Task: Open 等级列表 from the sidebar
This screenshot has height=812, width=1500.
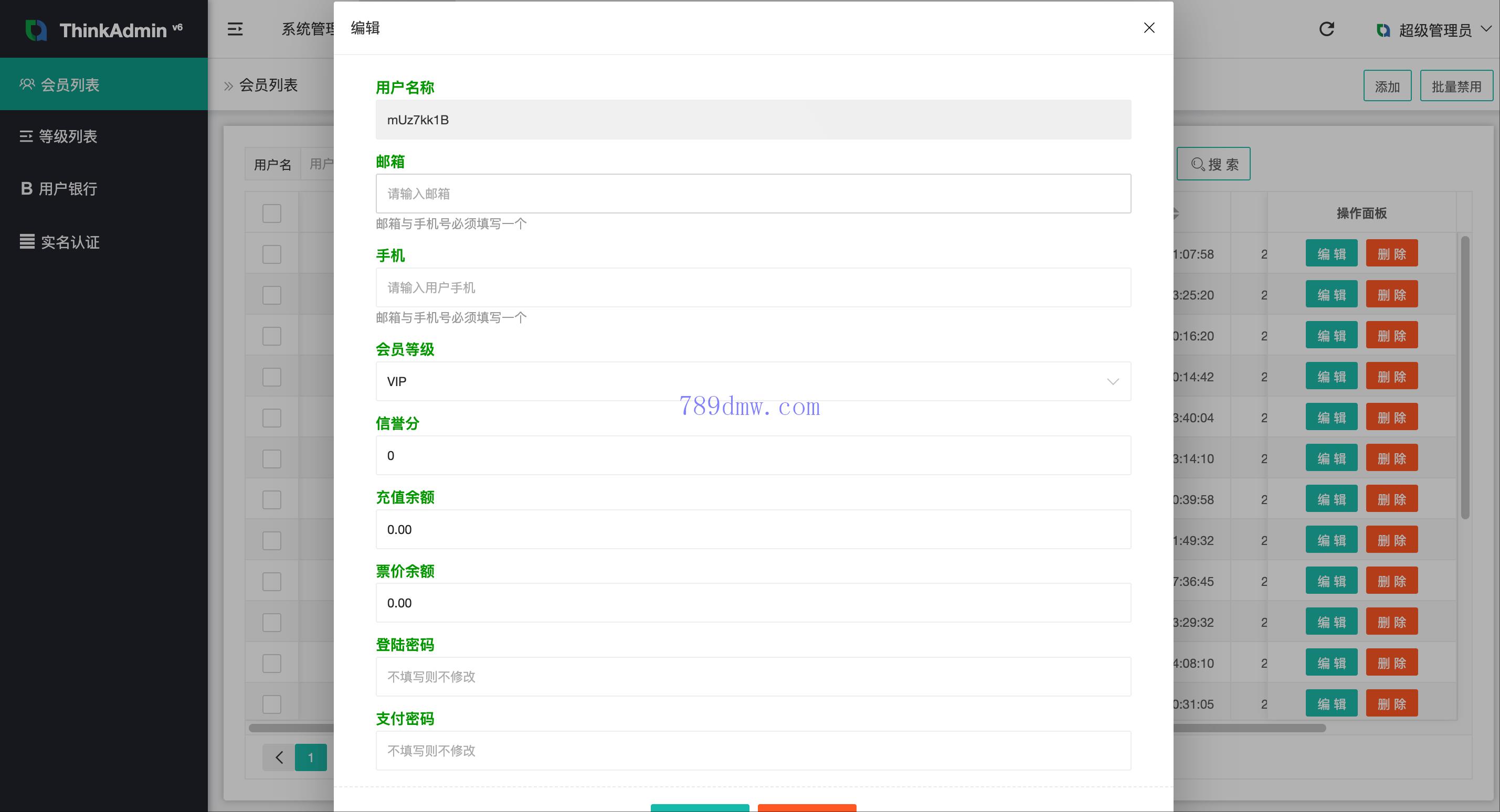Action: pos(67,136)
